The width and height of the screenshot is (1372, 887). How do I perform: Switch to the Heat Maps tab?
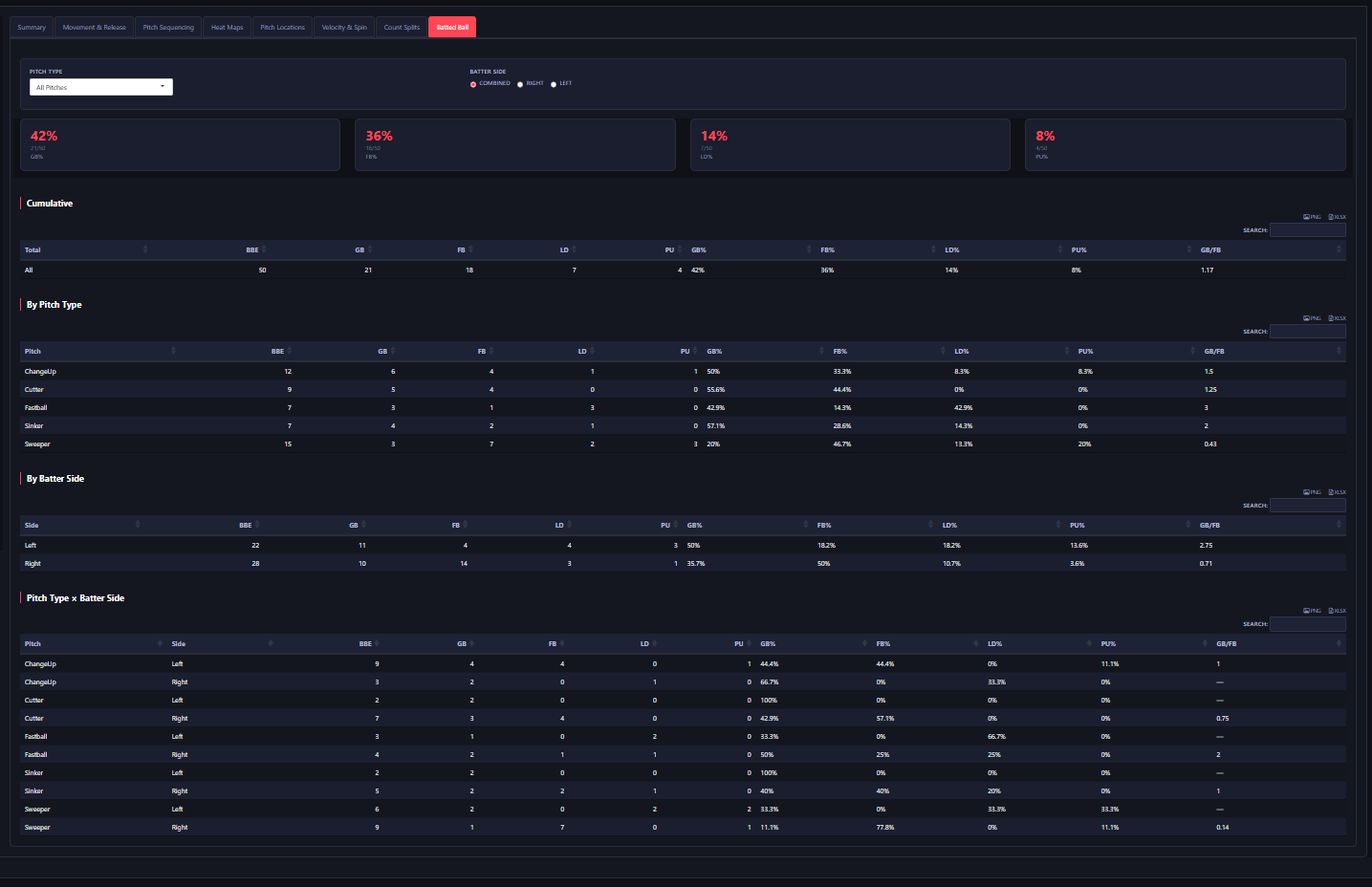(228, 28)
